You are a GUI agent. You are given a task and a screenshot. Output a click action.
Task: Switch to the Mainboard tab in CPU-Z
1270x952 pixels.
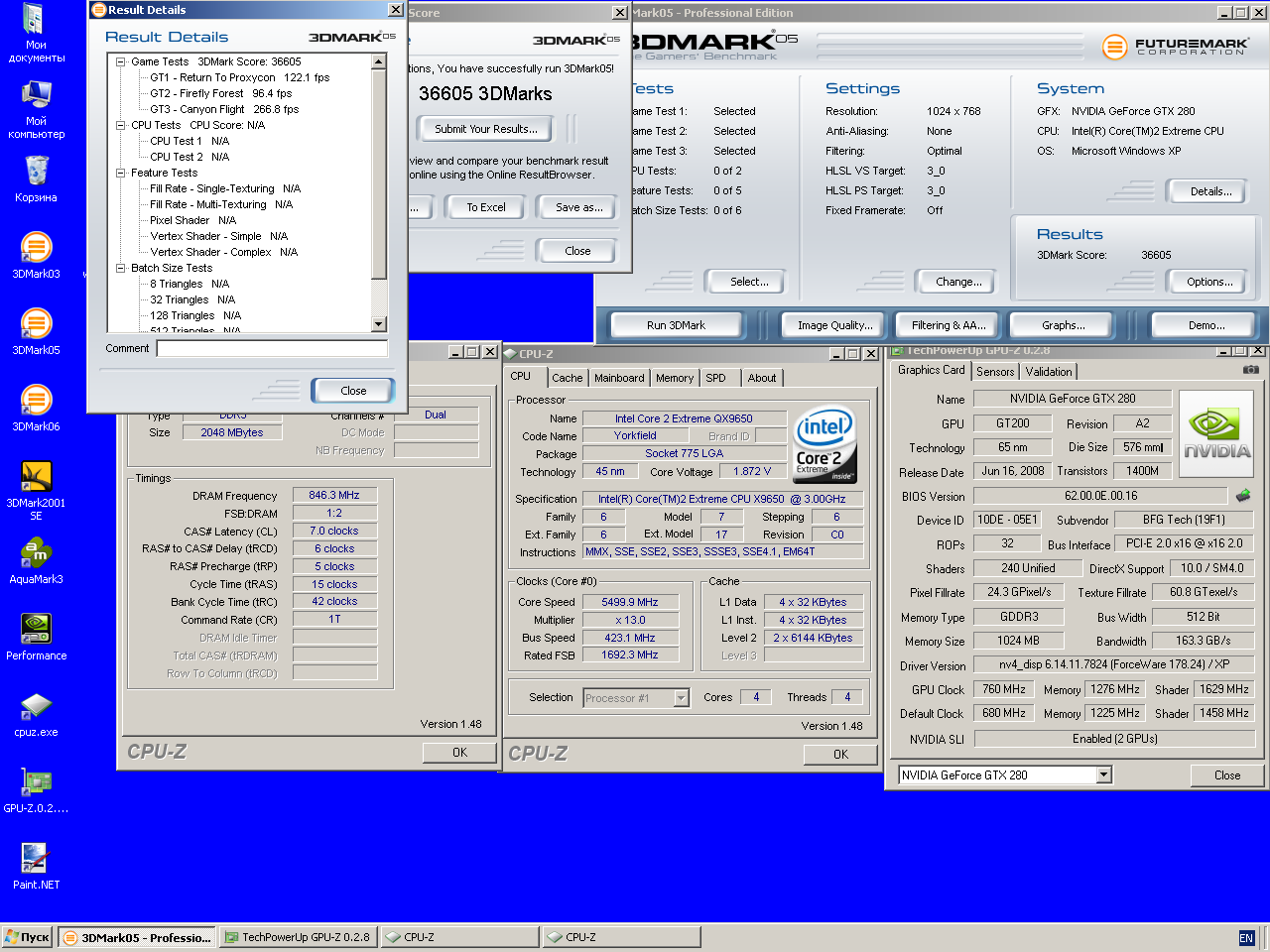(619, 378)
